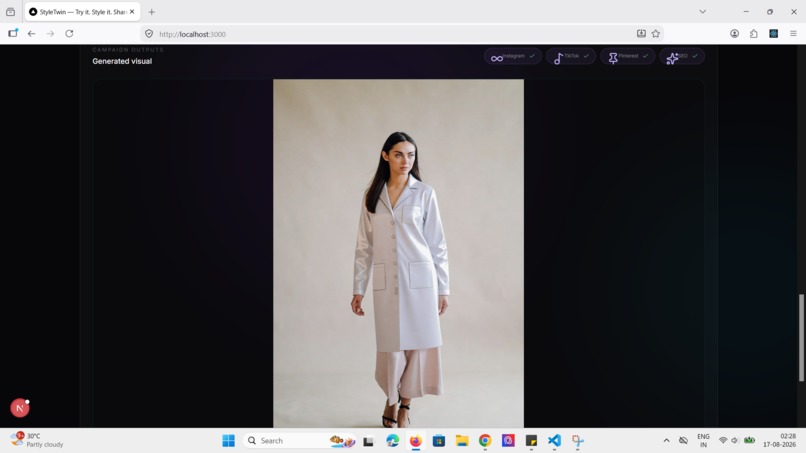Open Snipping Tool from taskbar
Screen dimensions: 806x453
pyautogui.click(x=578, y=441)
